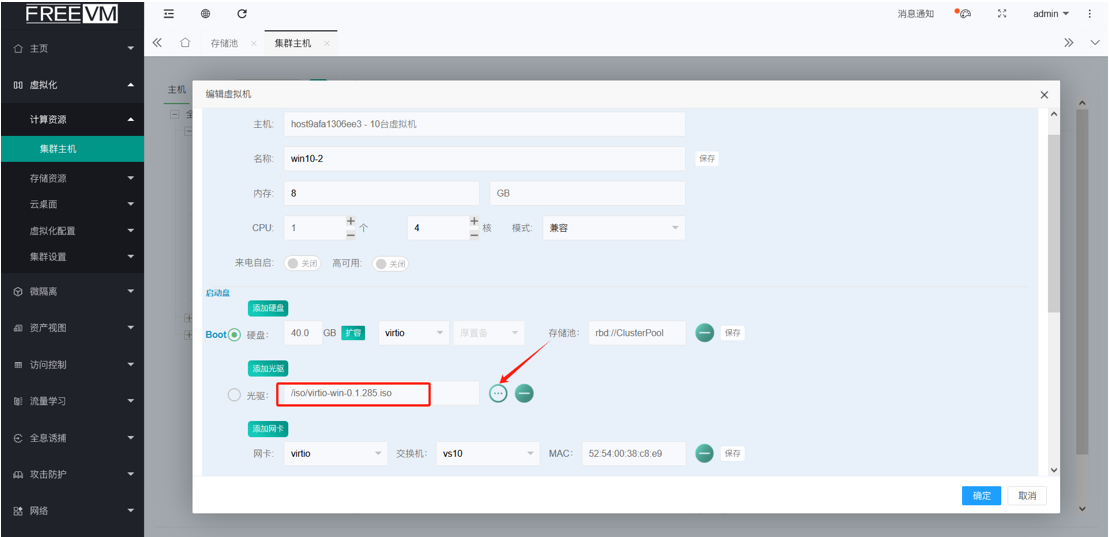
Task: Switch to the 存储池 tab
Action: pos(224,44)
